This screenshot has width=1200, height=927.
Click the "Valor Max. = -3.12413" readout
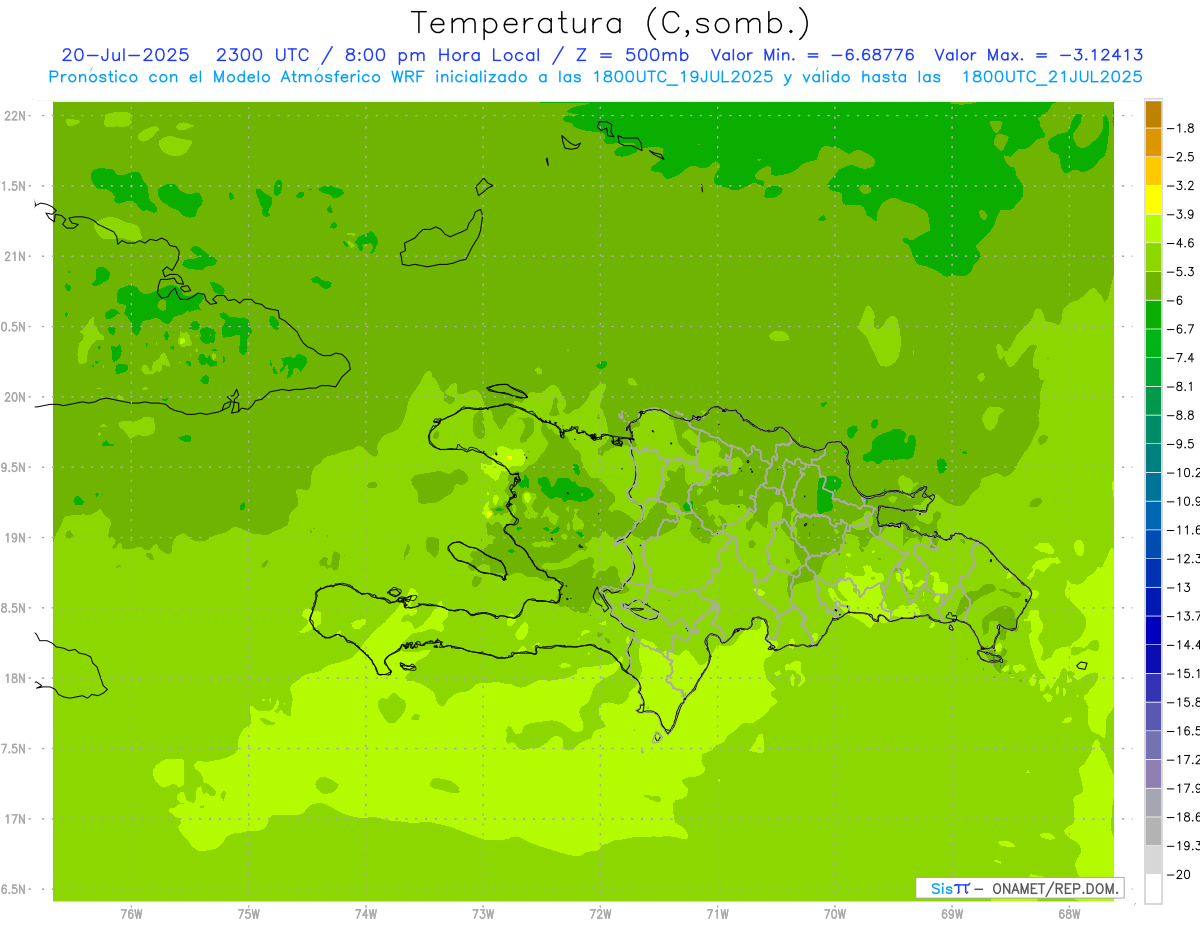coord(1039,55)
